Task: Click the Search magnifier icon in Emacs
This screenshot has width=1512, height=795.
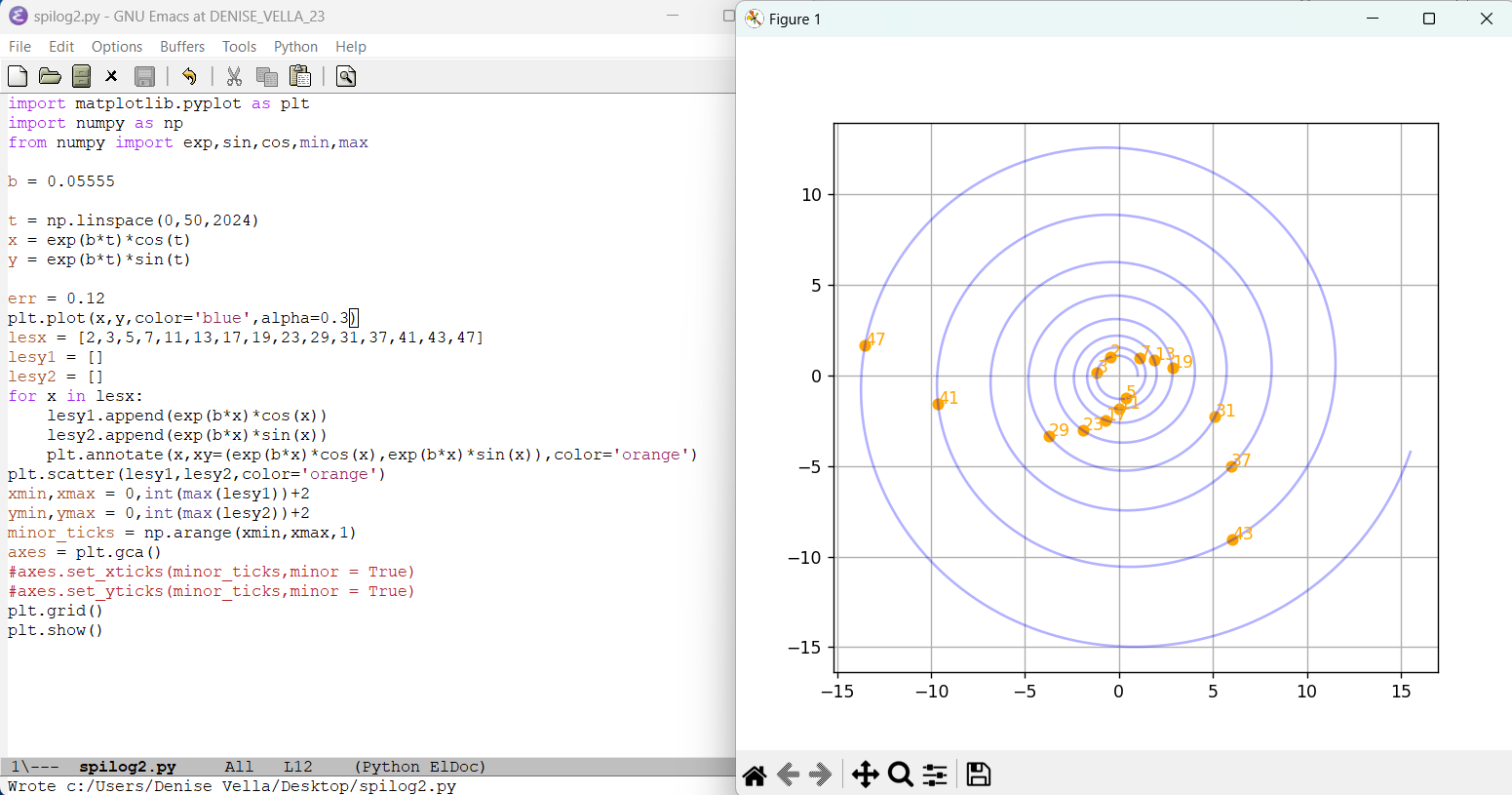Action: coord(346,76)
